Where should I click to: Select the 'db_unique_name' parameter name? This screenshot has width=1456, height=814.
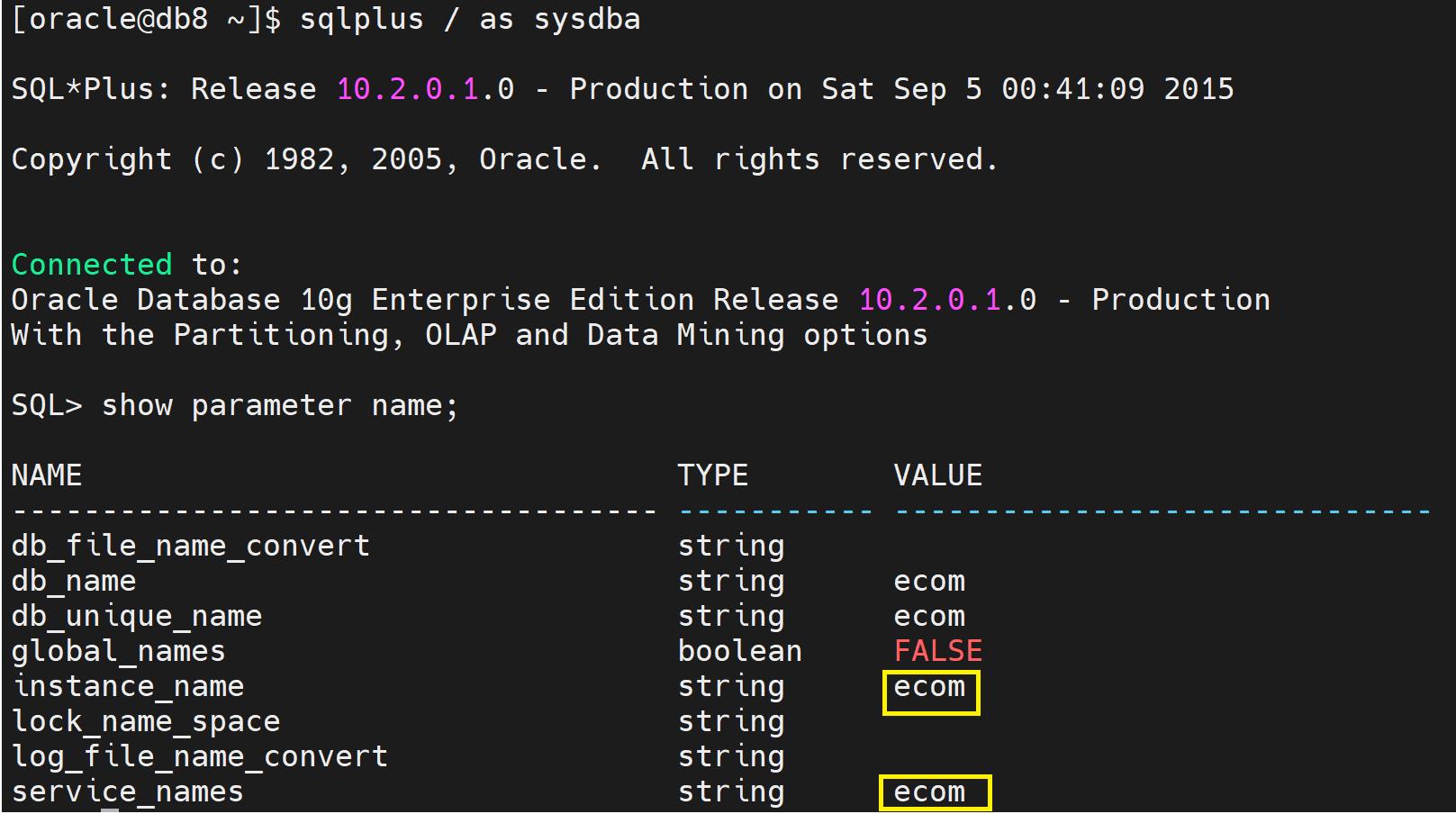click(x=137, y=616)
